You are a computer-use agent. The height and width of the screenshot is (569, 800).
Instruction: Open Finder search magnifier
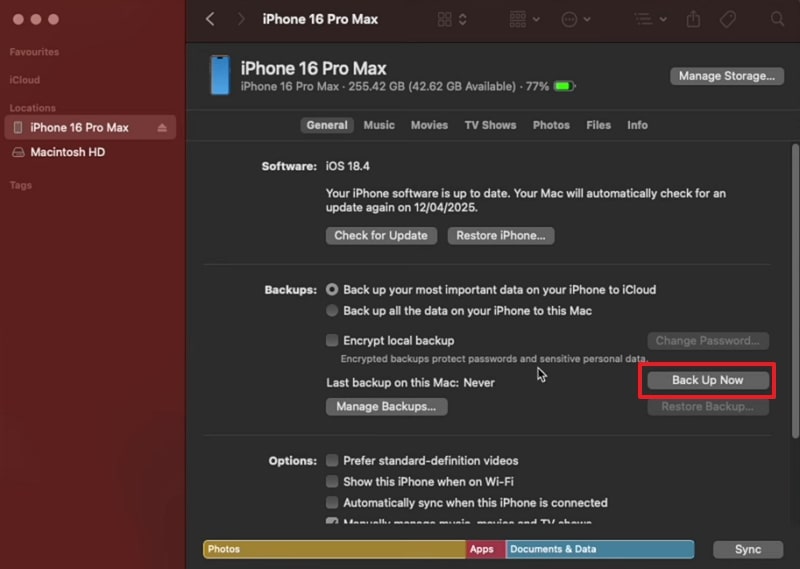pos(777,19)
